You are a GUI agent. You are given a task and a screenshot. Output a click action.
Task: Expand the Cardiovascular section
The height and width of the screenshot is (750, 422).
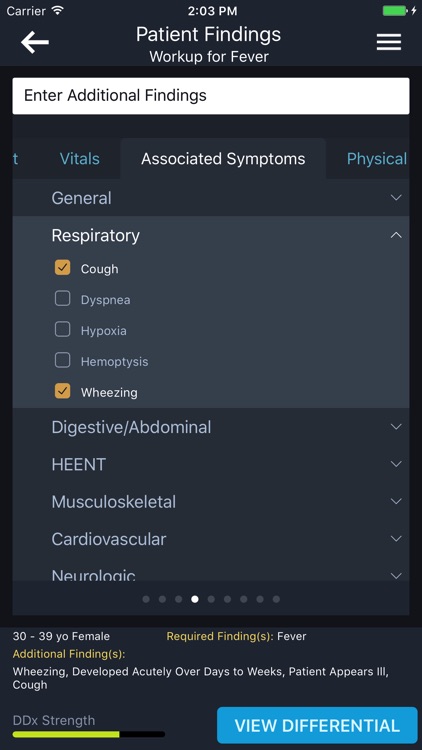point(211,539)
